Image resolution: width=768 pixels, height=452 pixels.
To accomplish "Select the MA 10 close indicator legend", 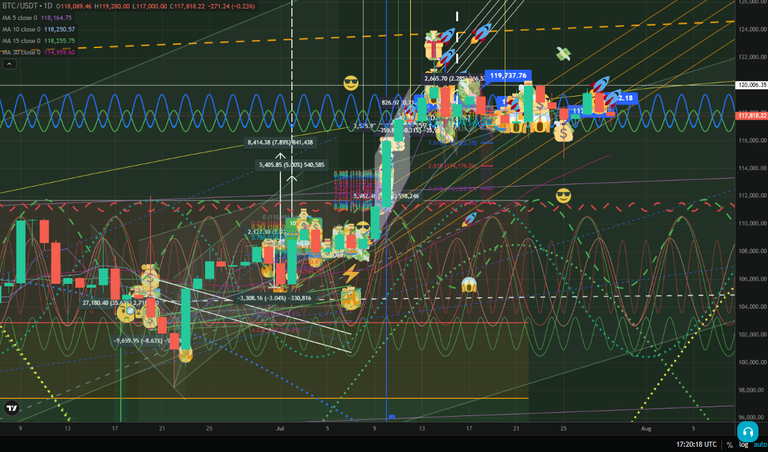I will click(x=38, y=29).
